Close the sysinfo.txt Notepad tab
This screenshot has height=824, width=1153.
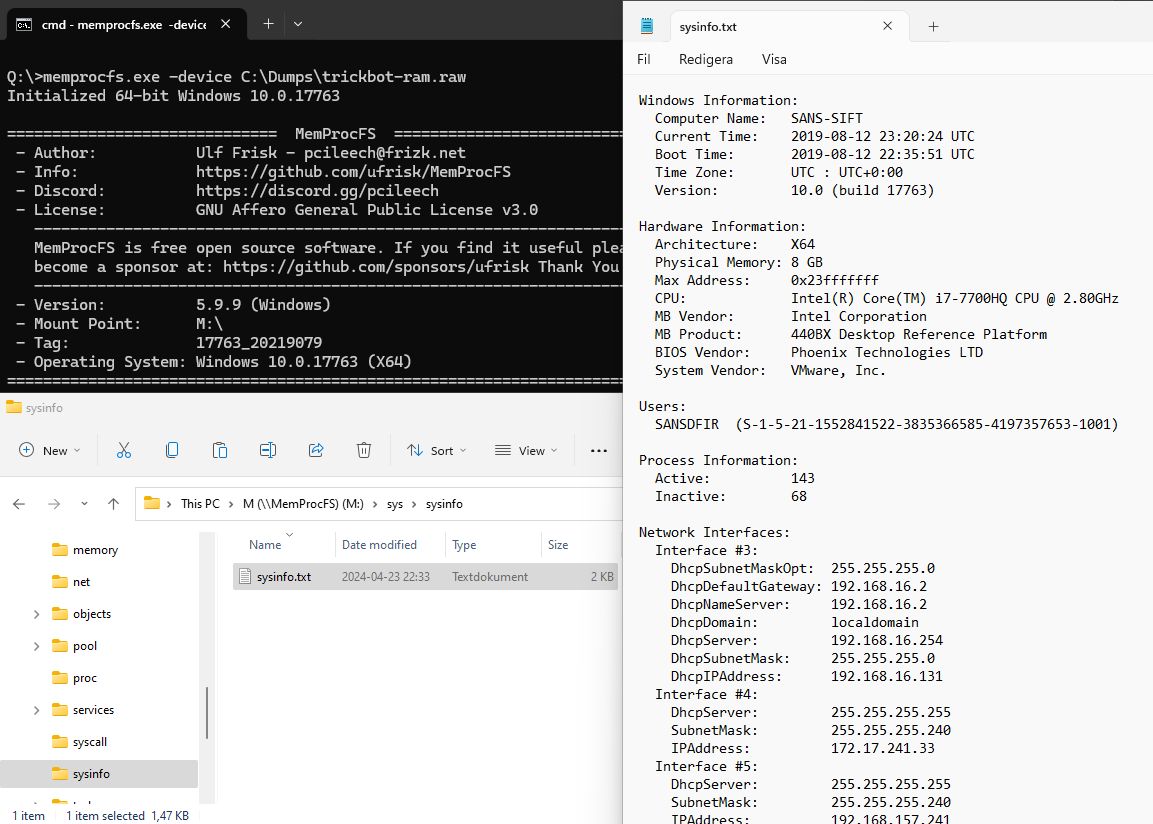pos(888,26)
